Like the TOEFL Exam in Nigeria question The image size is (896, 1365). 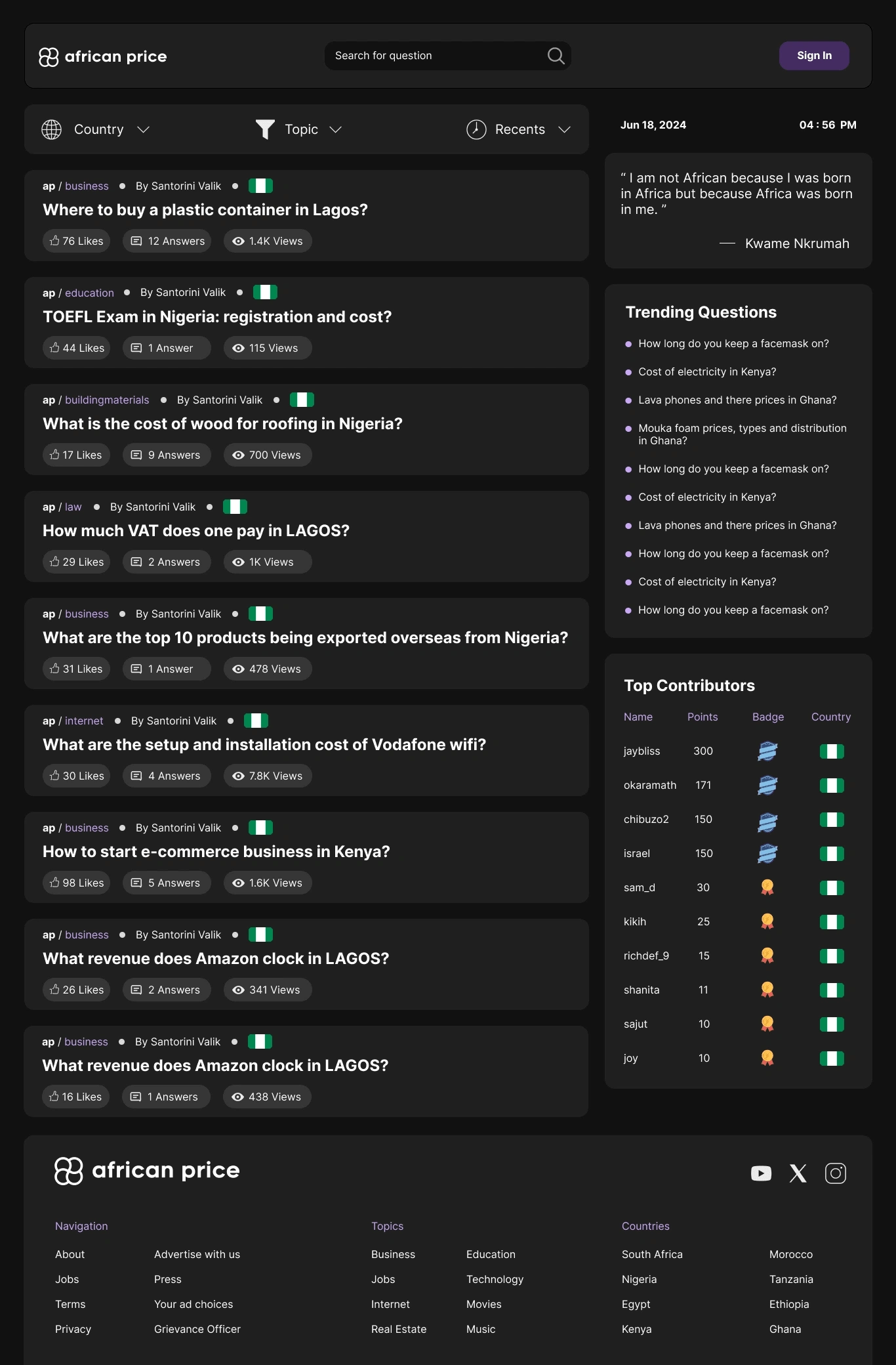click(77, 348)
